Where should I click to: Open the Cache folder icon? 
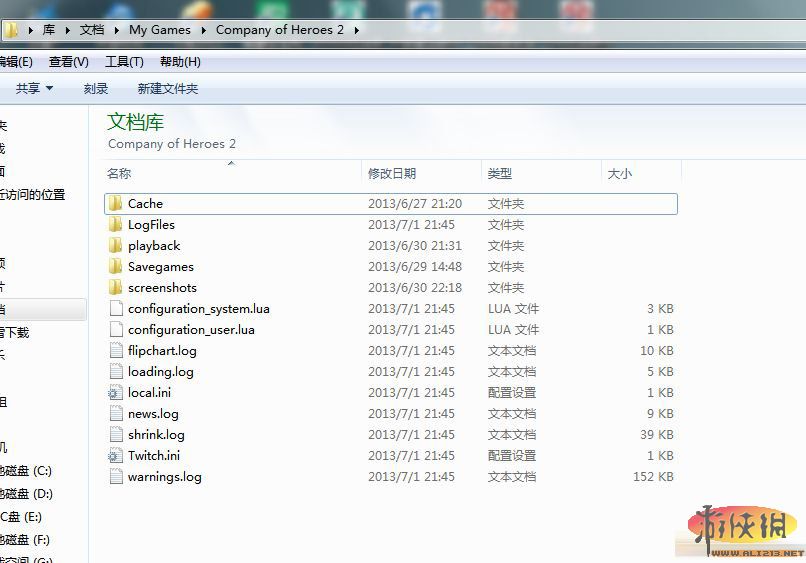116,204
